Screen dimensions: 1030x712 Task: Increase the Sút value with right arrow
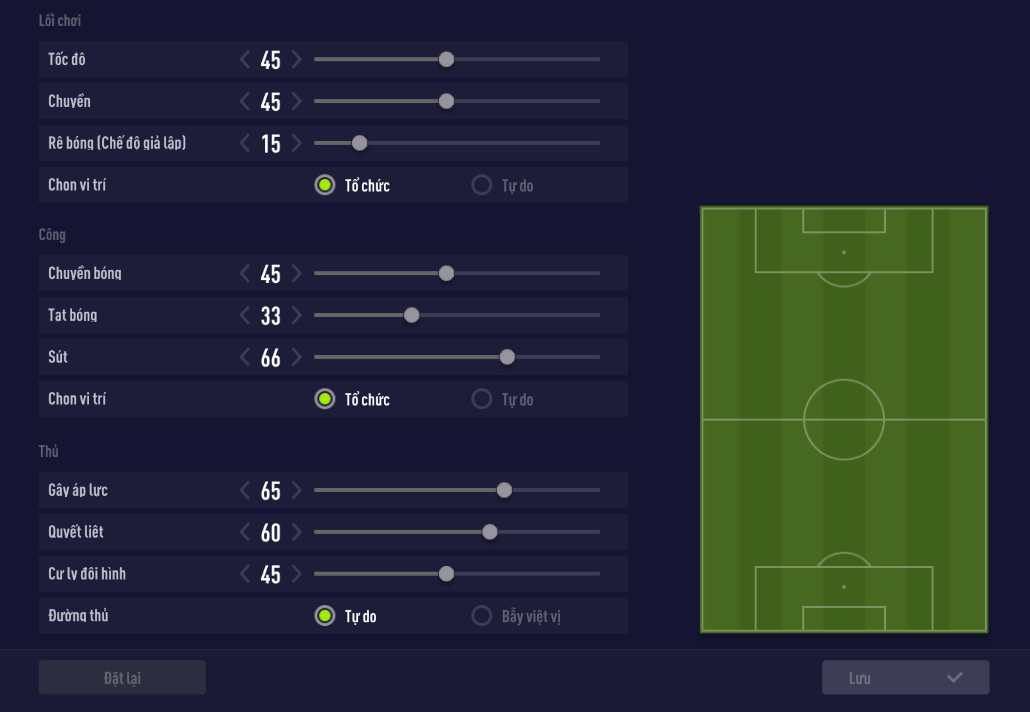[x=296, y=357]
